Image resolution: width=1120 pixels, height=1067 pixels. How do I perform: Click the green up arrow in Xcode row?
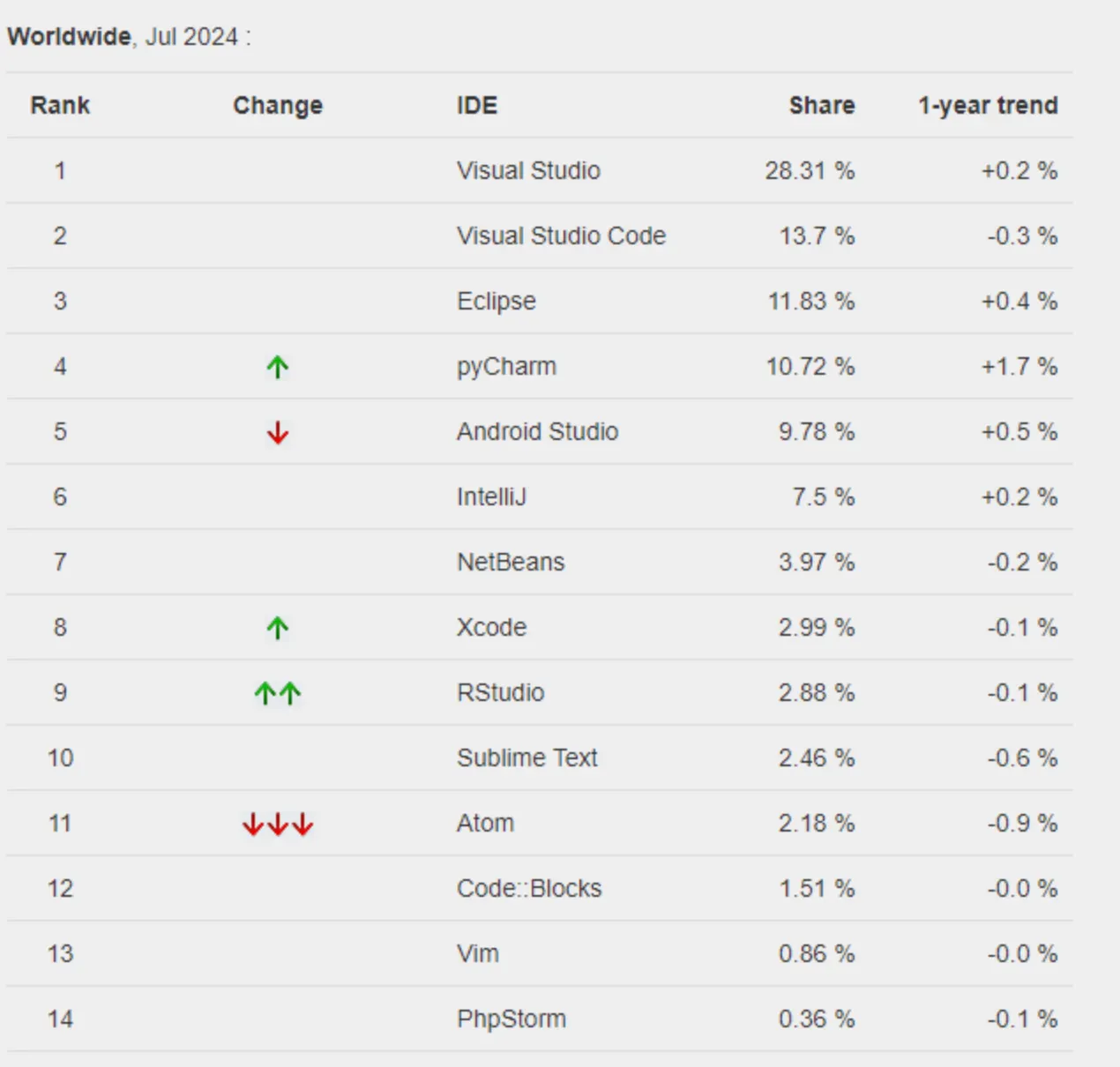tap(278, 628)
